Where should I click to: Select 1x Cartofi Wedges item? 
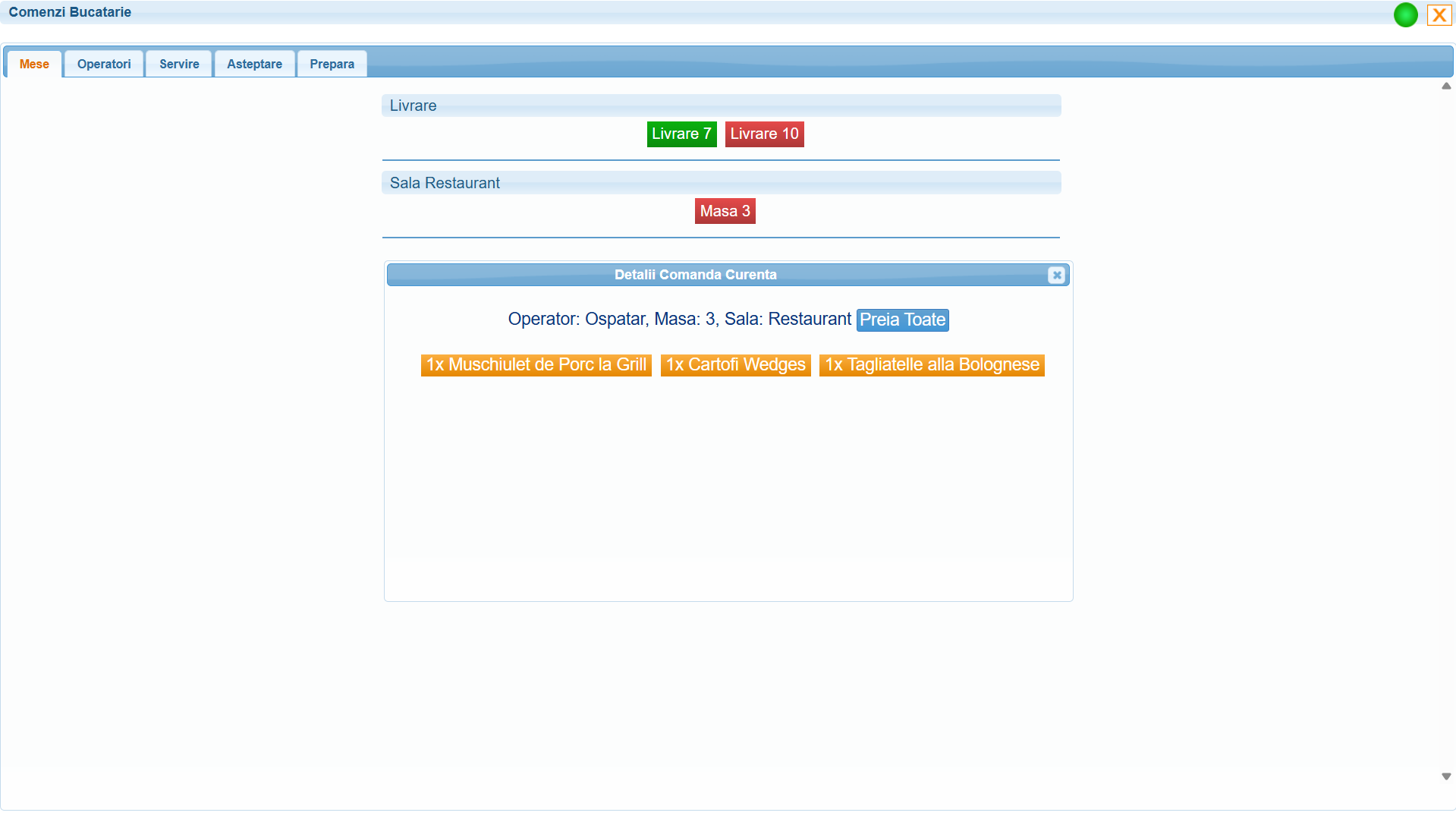(x=735, y=364)
